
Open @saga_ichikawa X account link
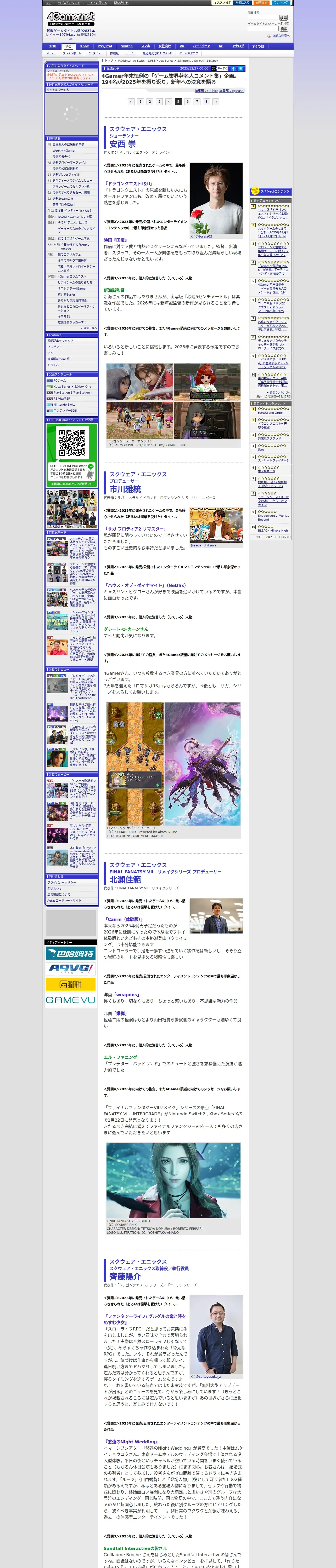[203, 545]
